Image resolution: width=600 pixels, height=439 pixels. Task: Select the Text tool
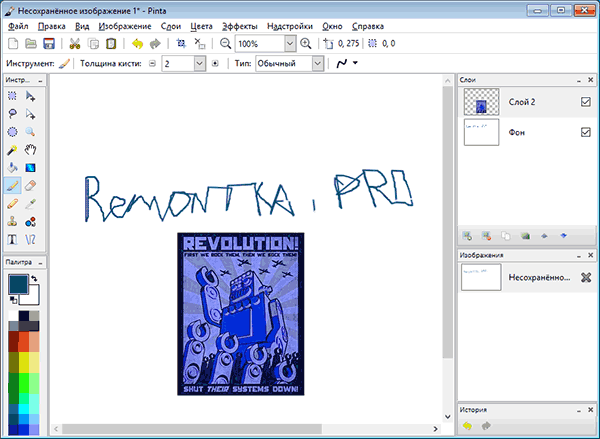[12, 240]
